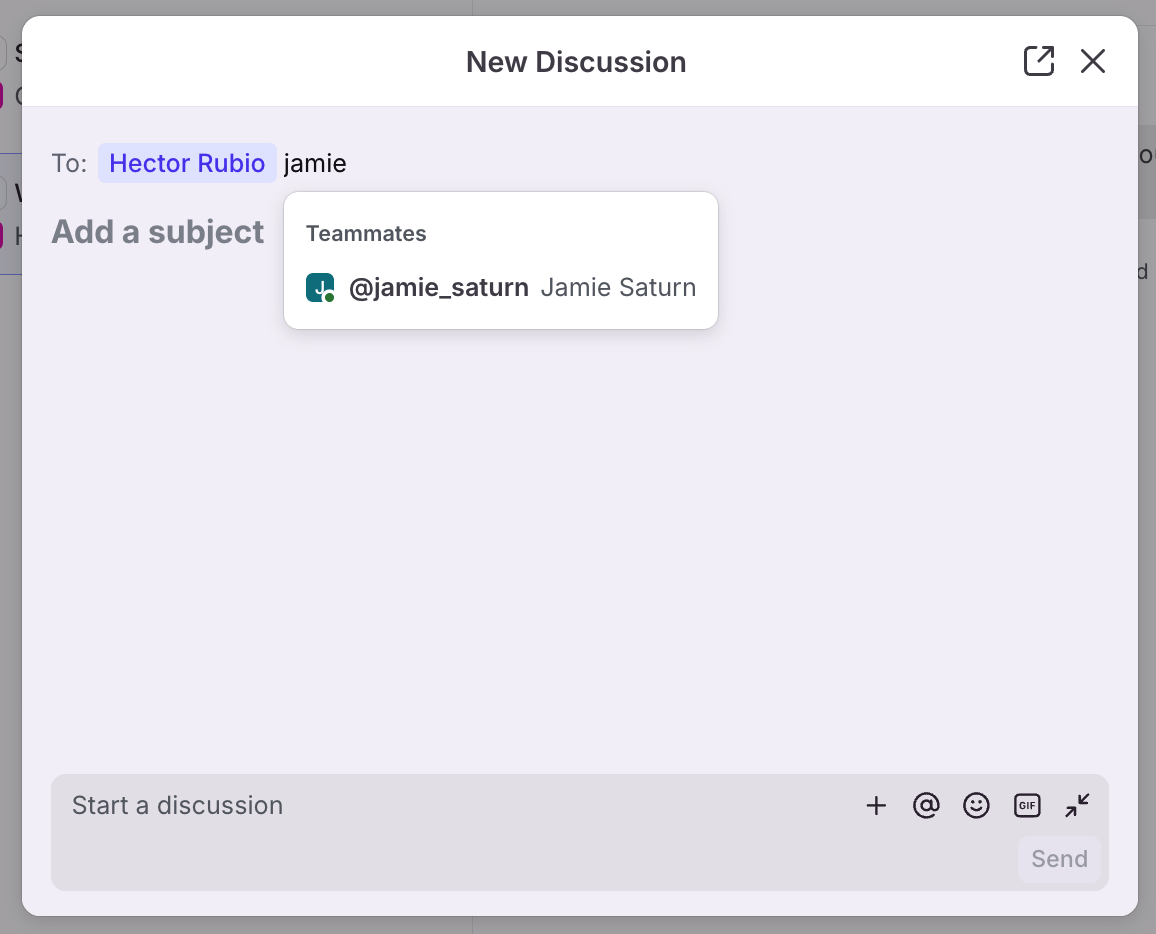Click the Teammates header in suggestion list

click(x=366, y=234)
